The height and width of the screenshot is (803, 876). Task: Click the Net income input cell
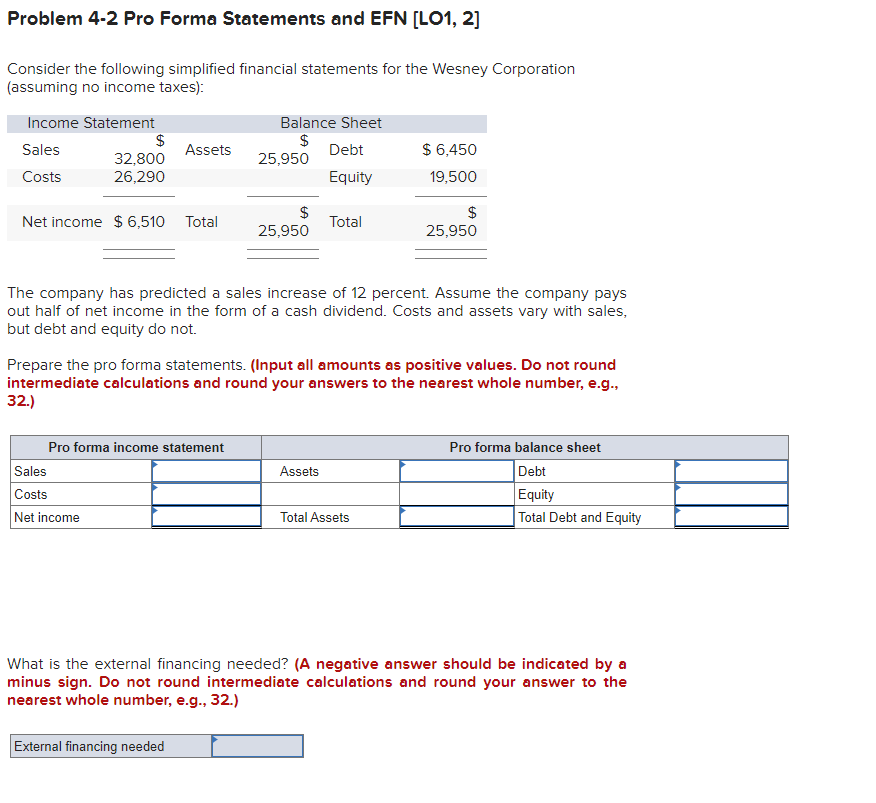tap(205, 517)
